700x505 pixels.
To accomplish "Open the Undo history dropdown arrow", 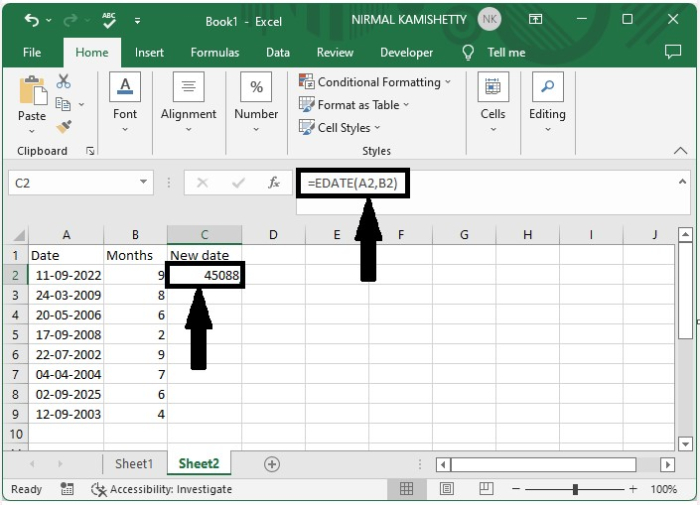I will pyautogui.click(x=49, y=21).
